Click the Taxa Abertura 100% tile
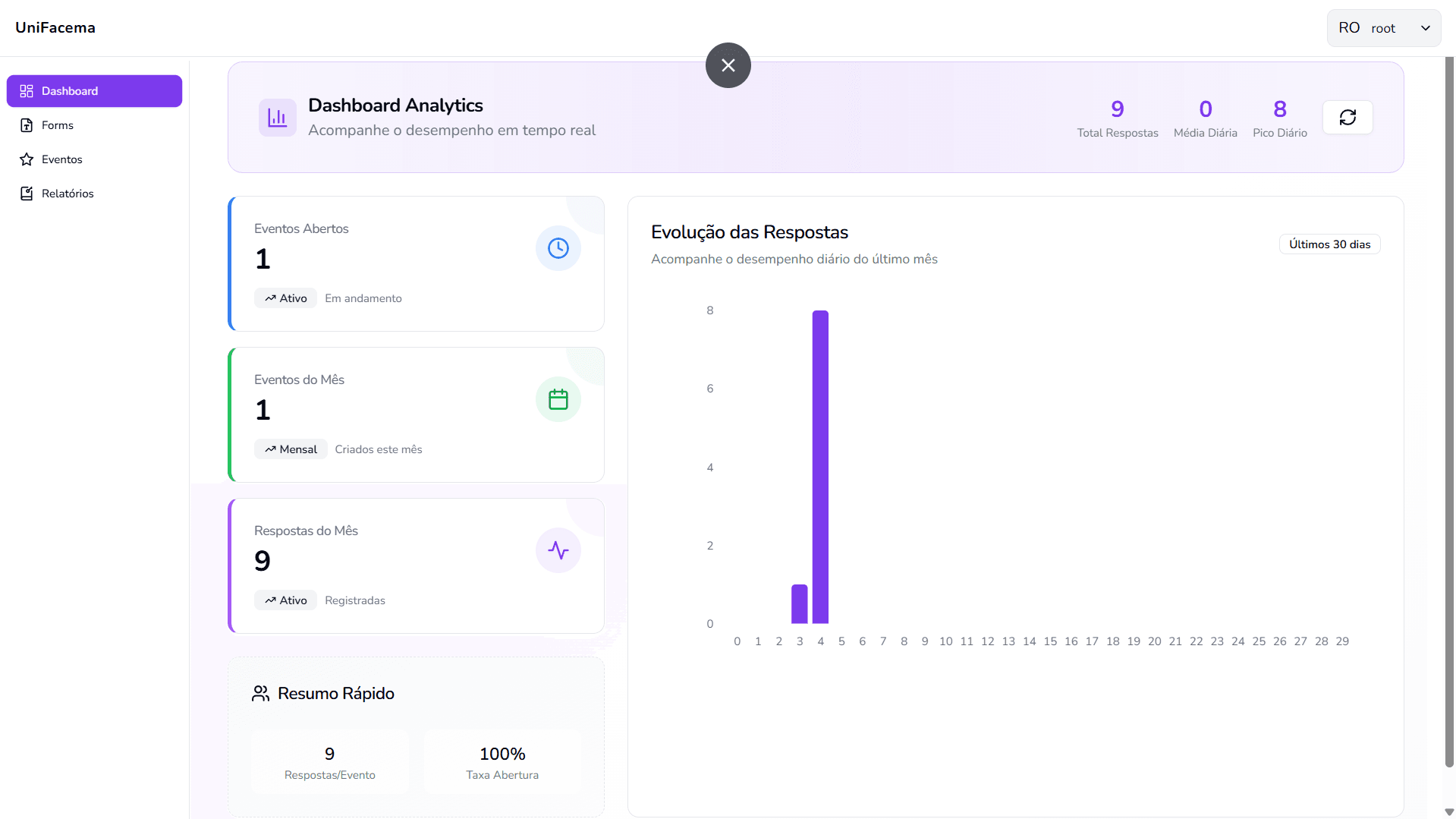1456x819 pixels. point(502,762)
